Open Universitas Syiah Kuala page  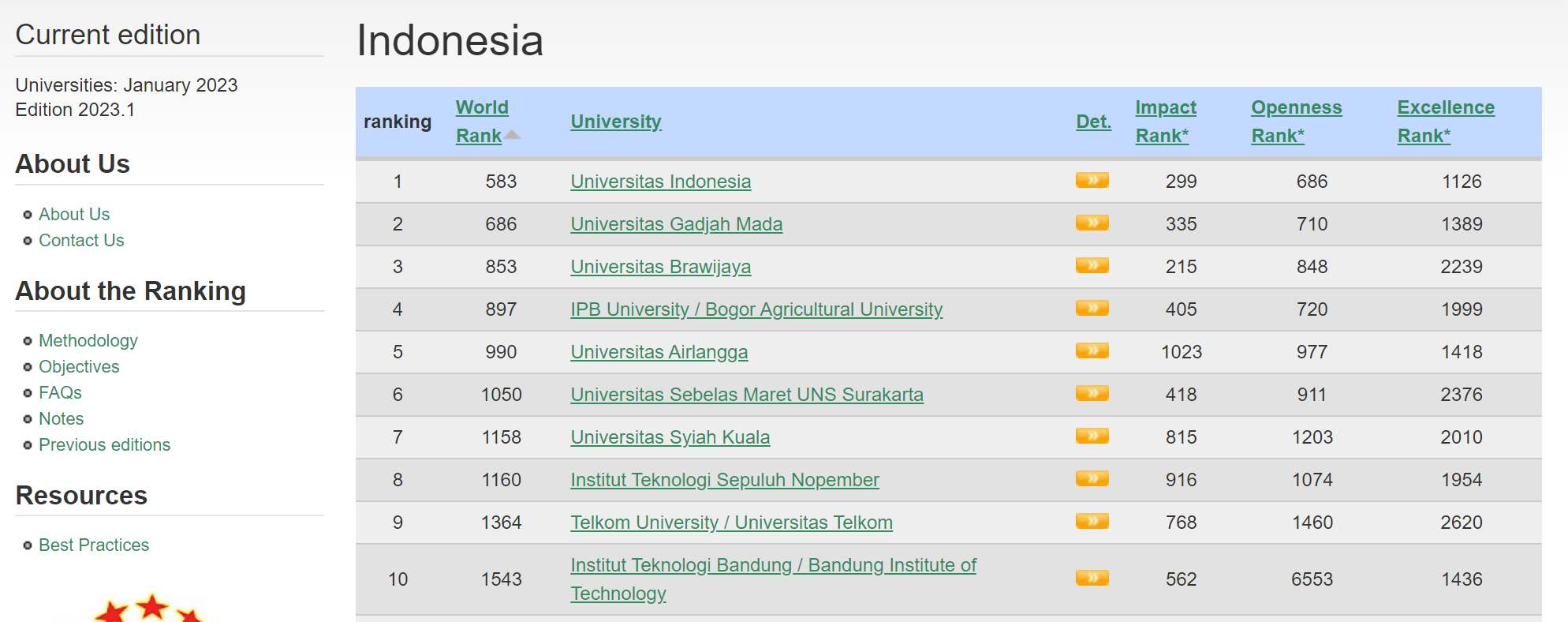pos(670,437)
